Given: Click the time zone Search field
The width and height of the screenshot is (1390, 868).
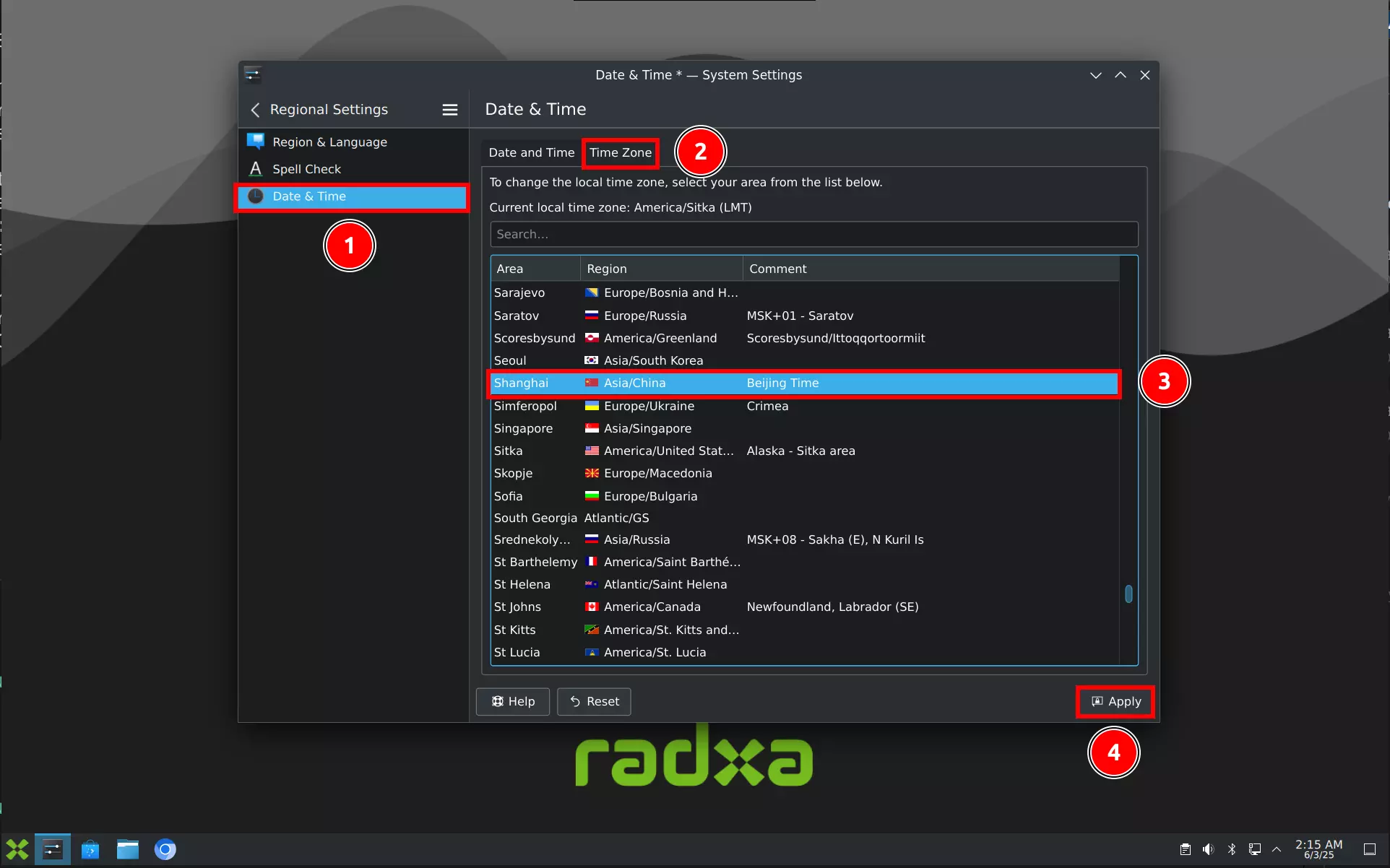Looking at the screenshot, I should [813, 234].
